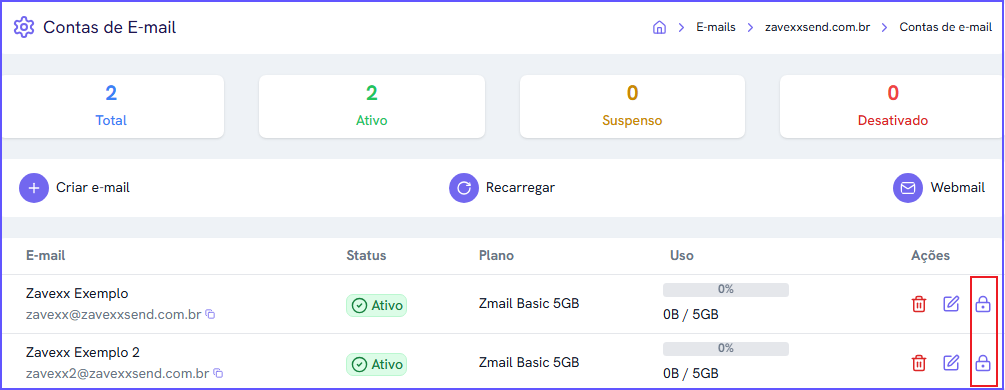The height and width of the screenshot is (390, 1005).
Task: Select the Ativo count card
Action: (372, 106)
